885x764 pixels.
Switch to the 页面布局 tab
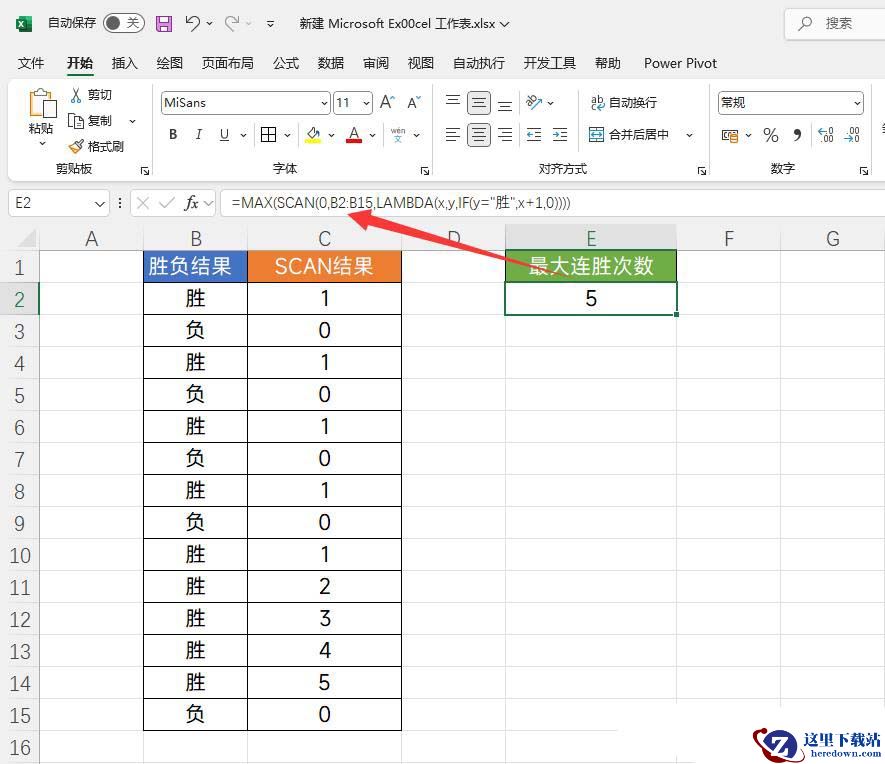(227, 63)
